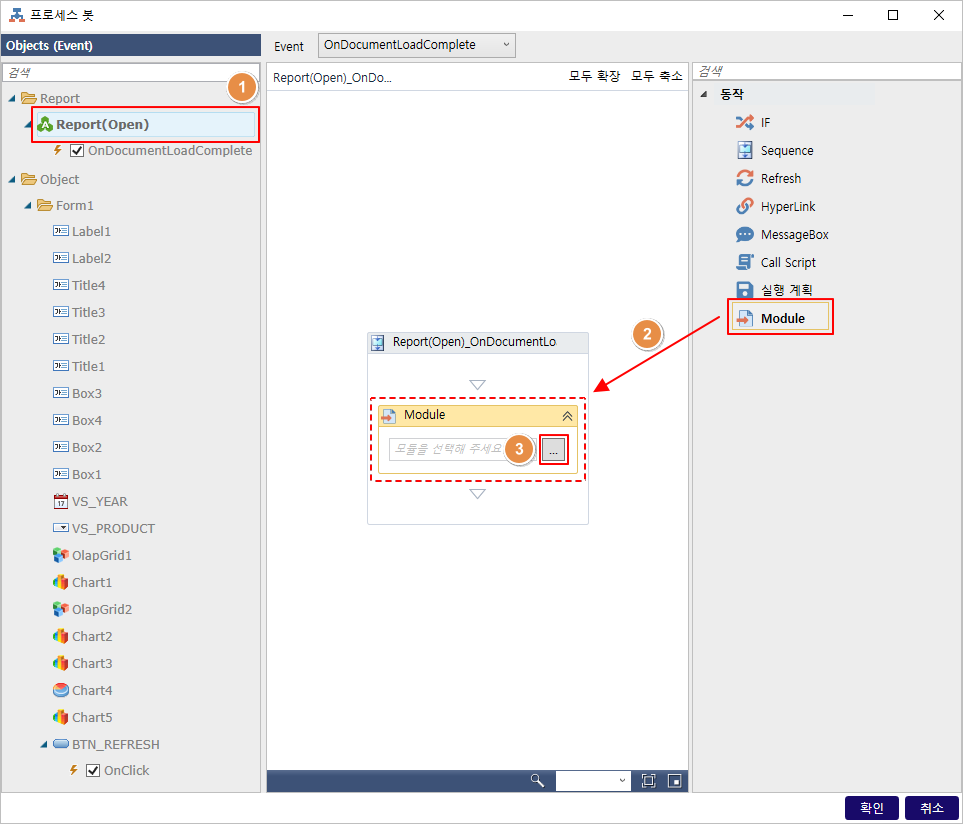Open module browser with the ... button
963x824 pixels.
[554, 450]
